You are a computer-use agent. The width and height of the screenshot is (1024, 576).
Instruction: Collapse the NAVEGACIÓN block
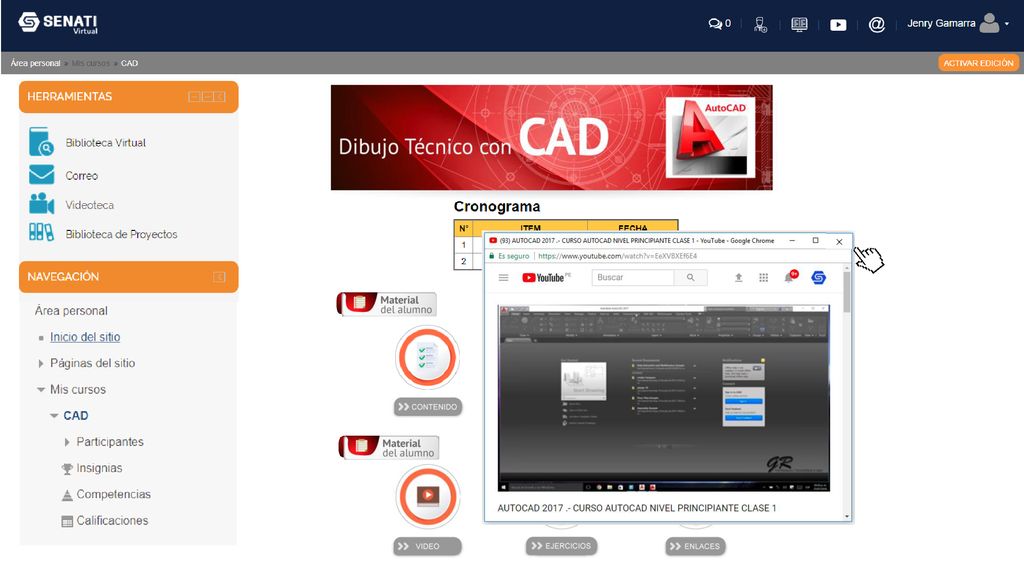(x=219, y=277)
